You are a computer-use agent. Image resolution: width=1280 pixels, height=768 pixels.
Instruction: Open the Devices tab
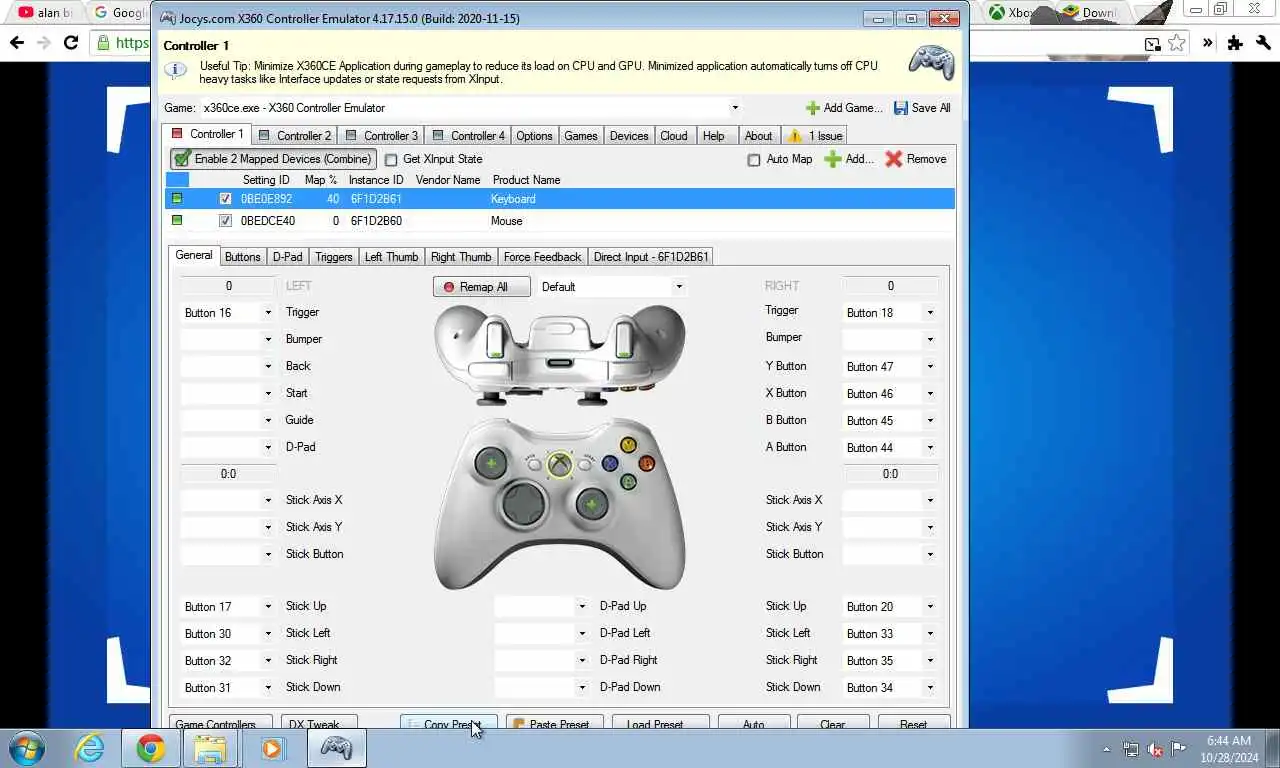(629, 136)
